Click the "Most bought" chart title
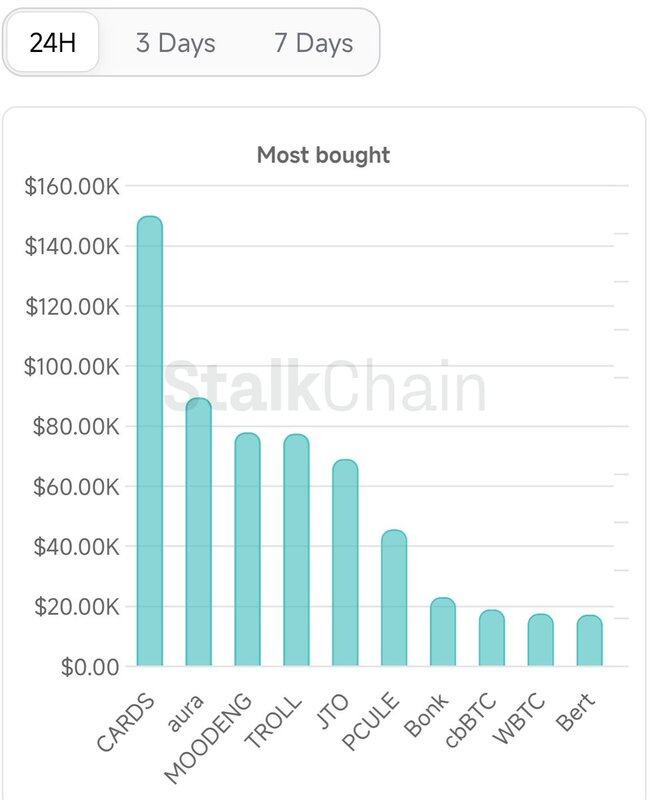Screen dimensions: 654x800 click(x=323, y=155)
